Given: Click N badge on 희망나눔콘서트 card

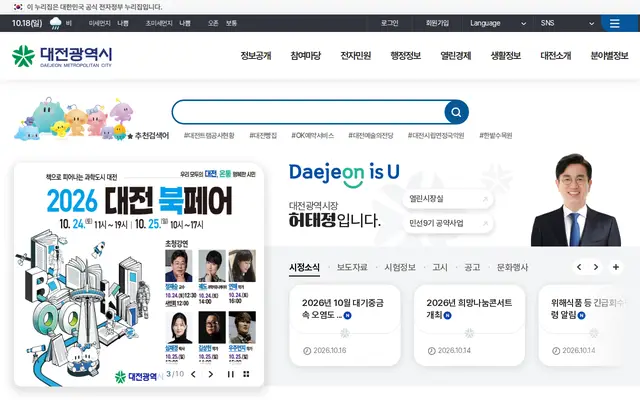Looking at the screenshot, I should pyautogui.click(x=447, y=316).
